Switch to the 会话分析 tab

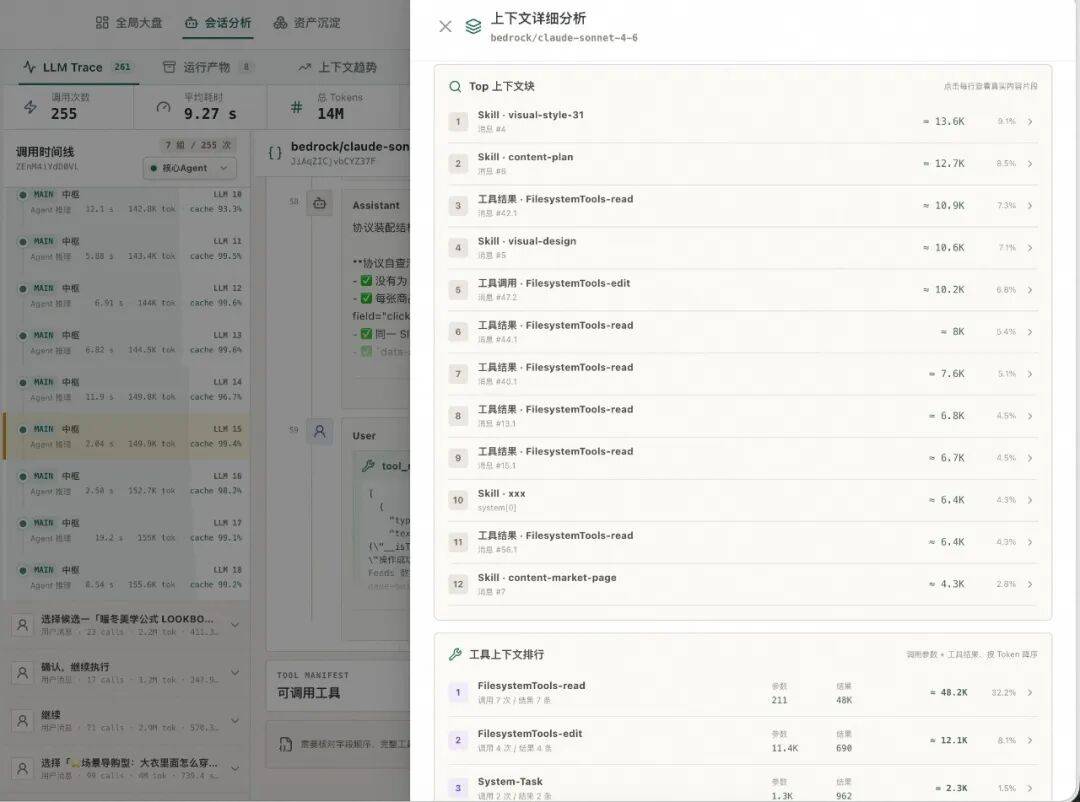point(218,23)
